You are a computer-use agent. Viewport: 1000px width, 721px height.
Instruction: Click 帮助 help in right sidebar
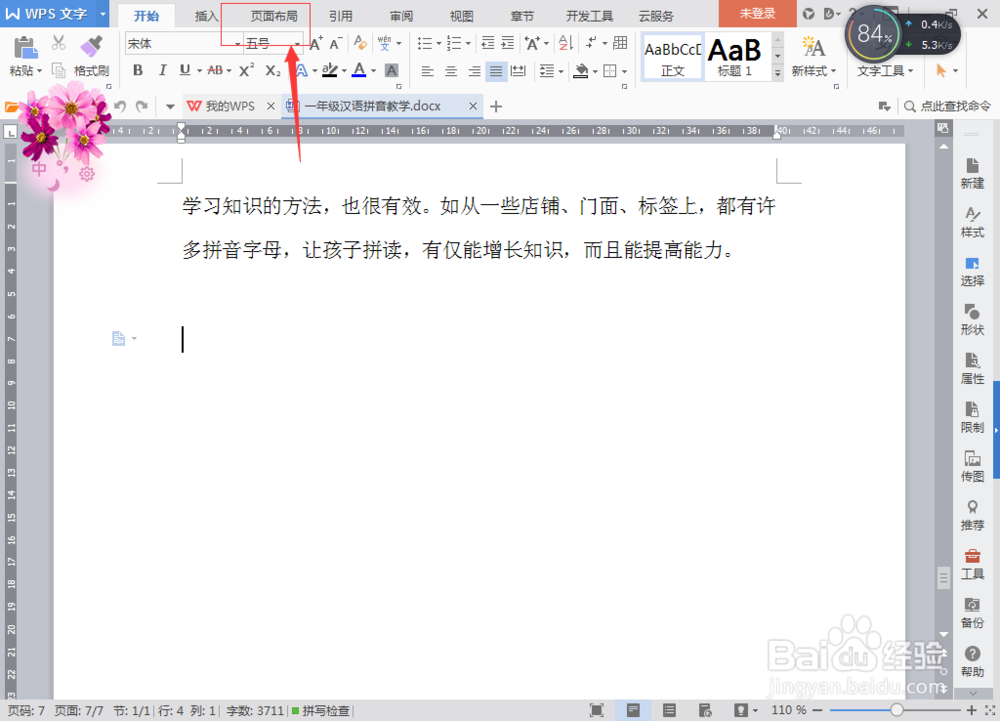[x=972, y=662]
